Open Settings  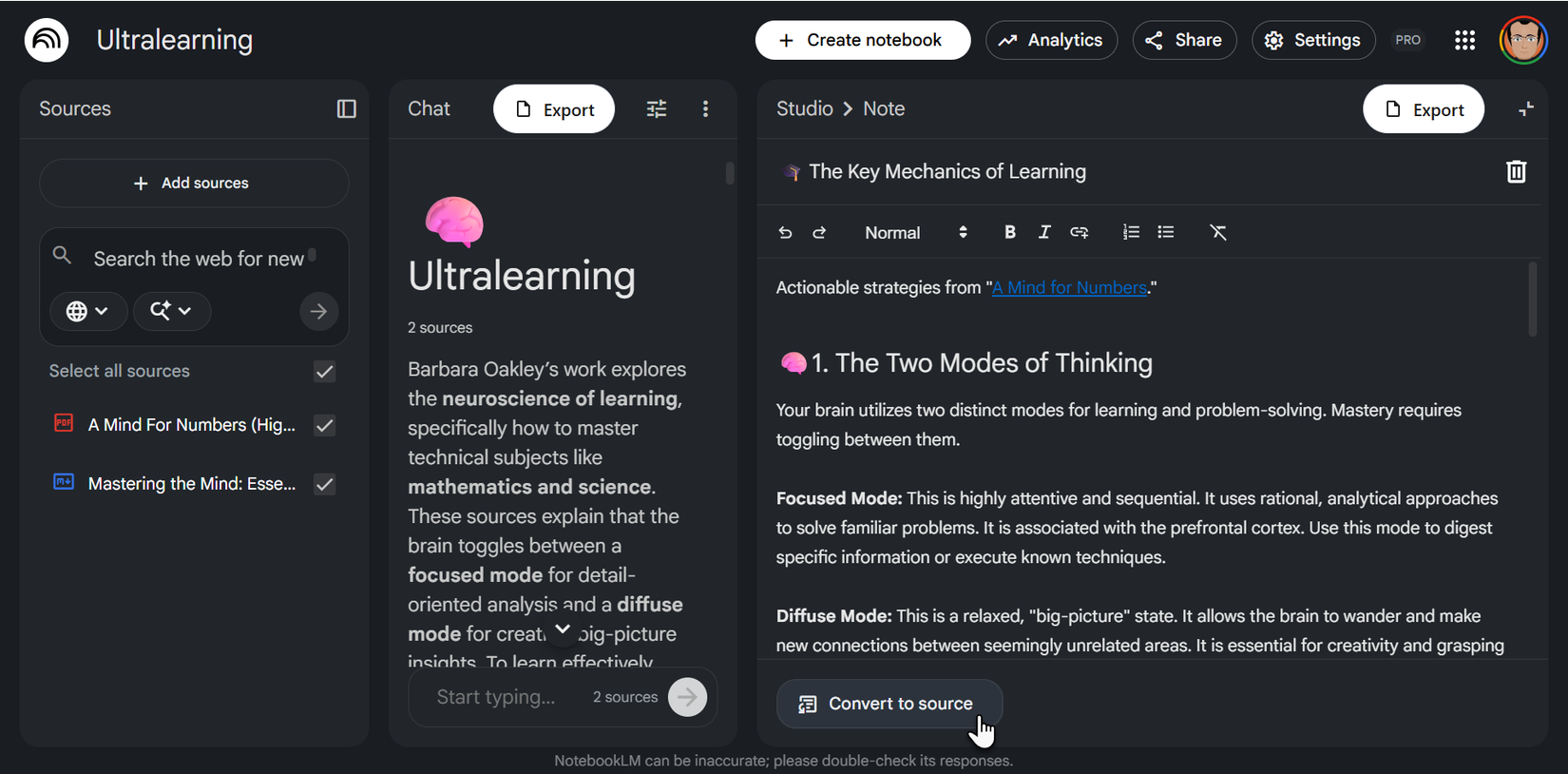[1313, 40]
